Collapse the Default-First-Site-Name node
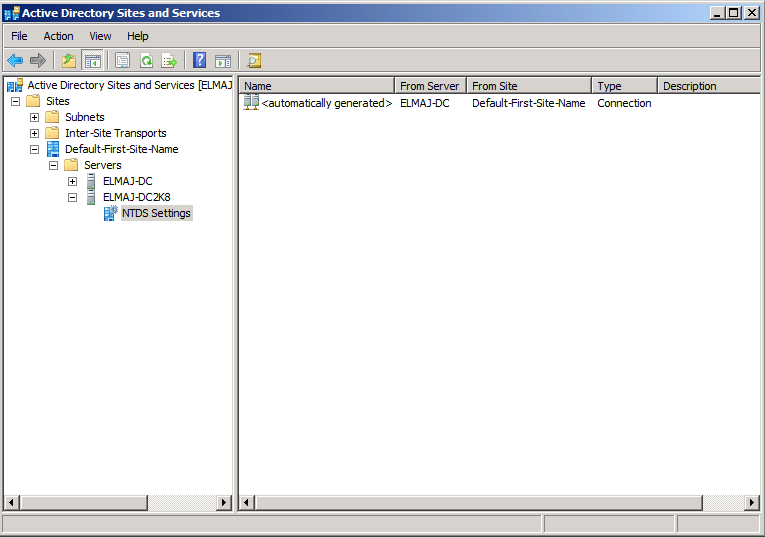 click(35, 149)
